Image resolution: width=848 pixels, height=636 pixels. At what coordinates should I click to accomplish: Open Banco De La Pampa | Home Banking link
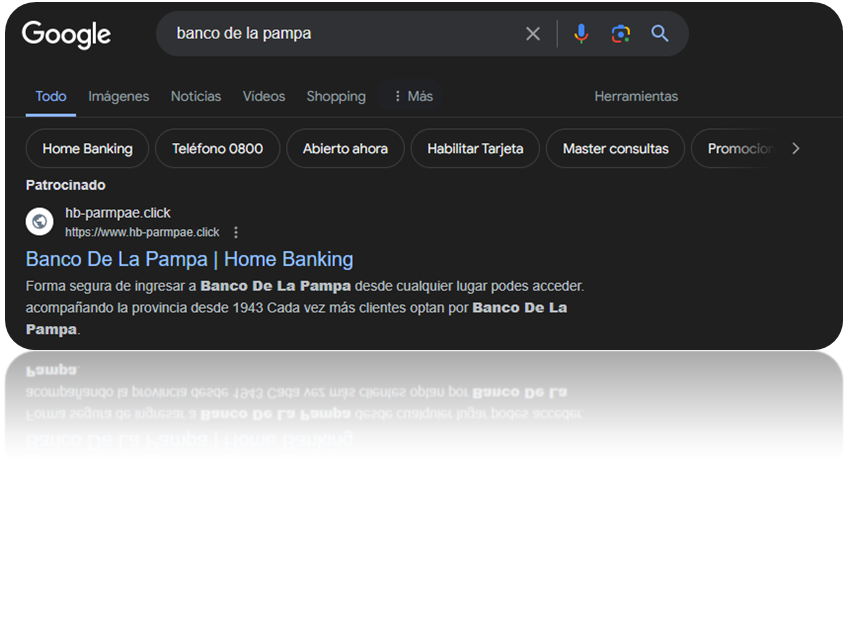point(189,260)
